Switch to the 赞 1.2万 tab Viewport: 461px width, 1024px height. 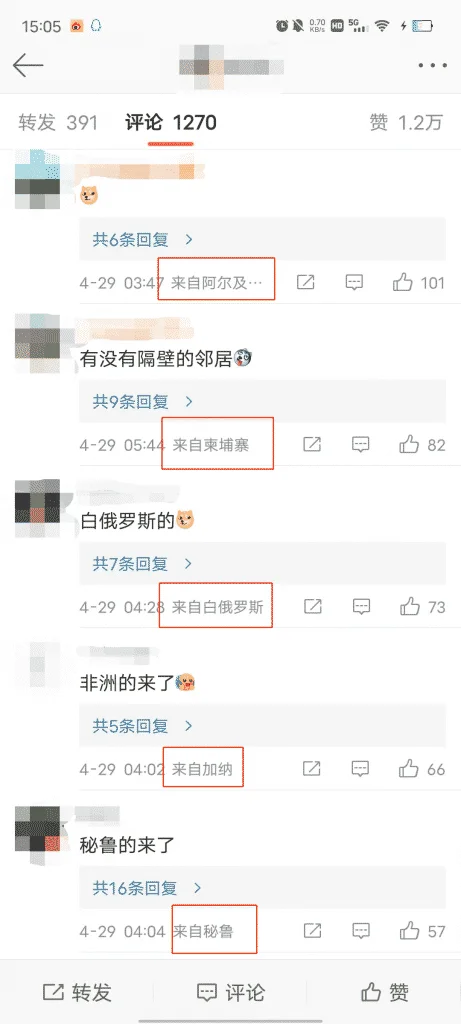[406, 123]
